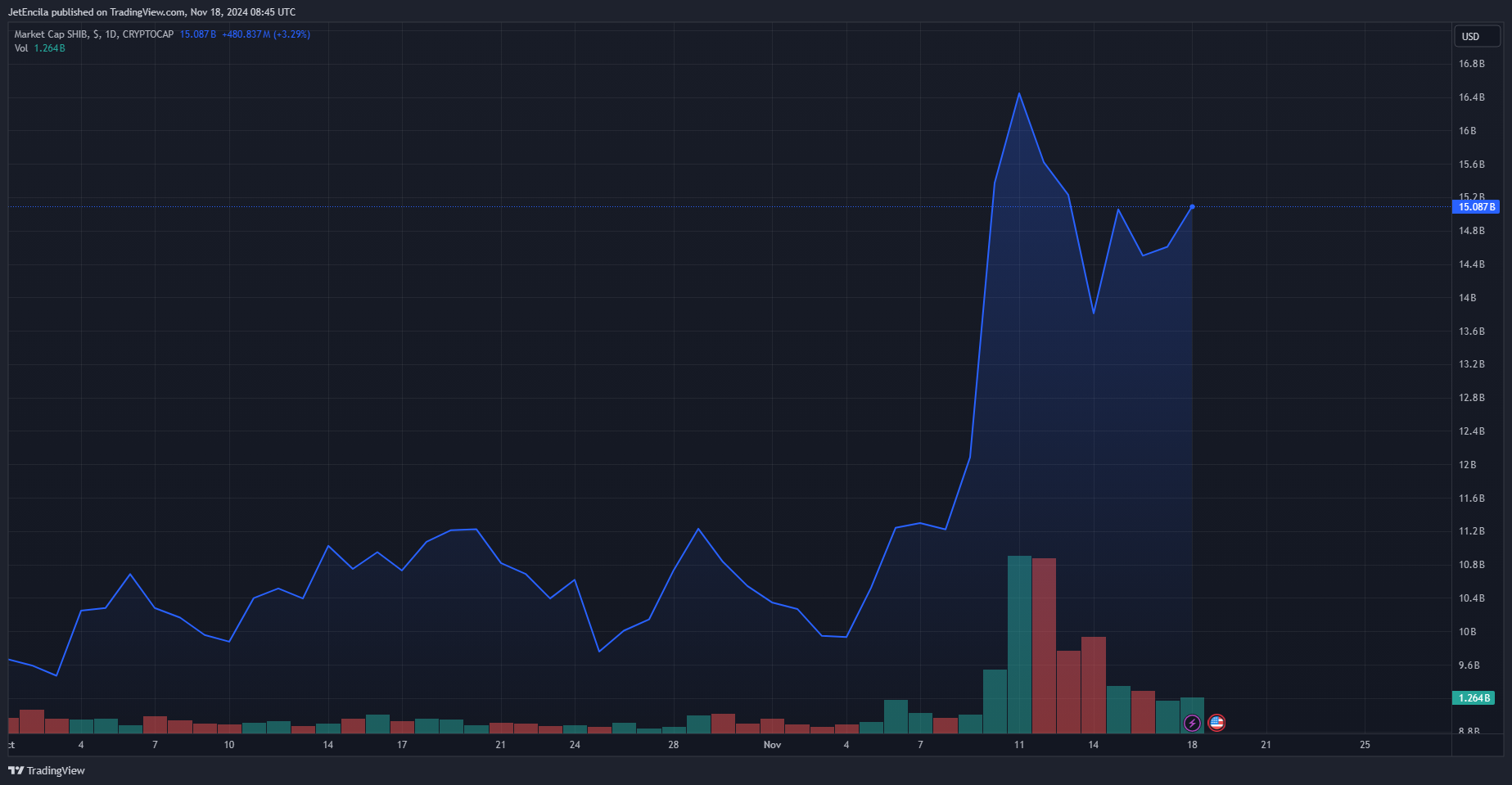The height and width of the screenshot is (785, 1512).
Task: Click the +480.837M (+3.29%) change value
Action: point(265,34)
